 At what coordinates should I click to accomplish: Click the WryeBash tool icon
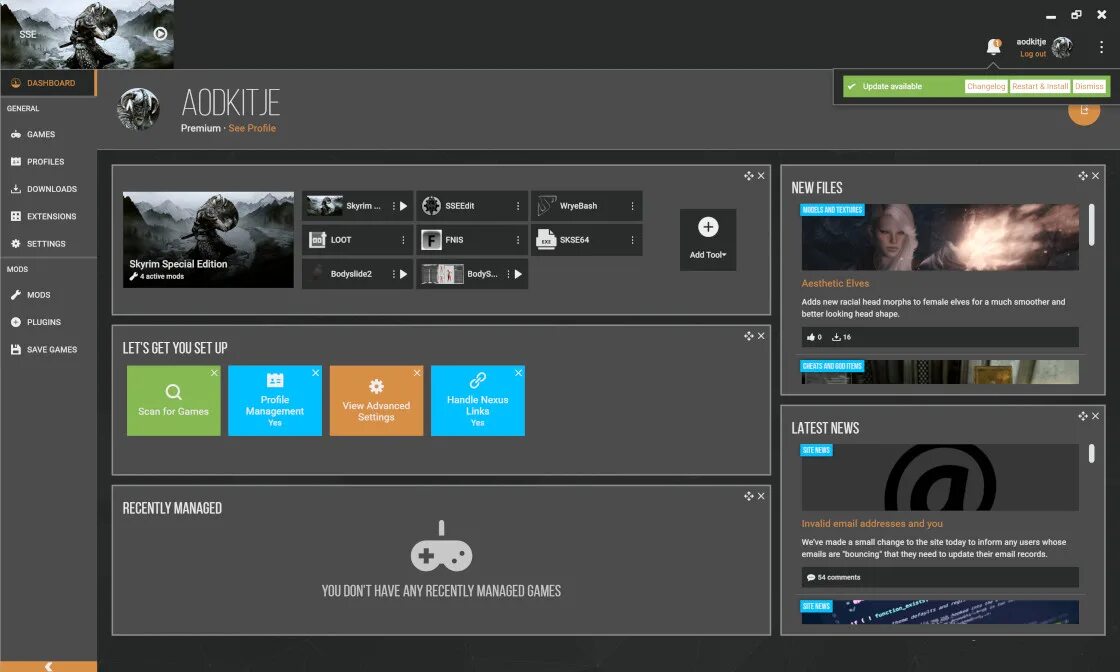click(545, 206)
